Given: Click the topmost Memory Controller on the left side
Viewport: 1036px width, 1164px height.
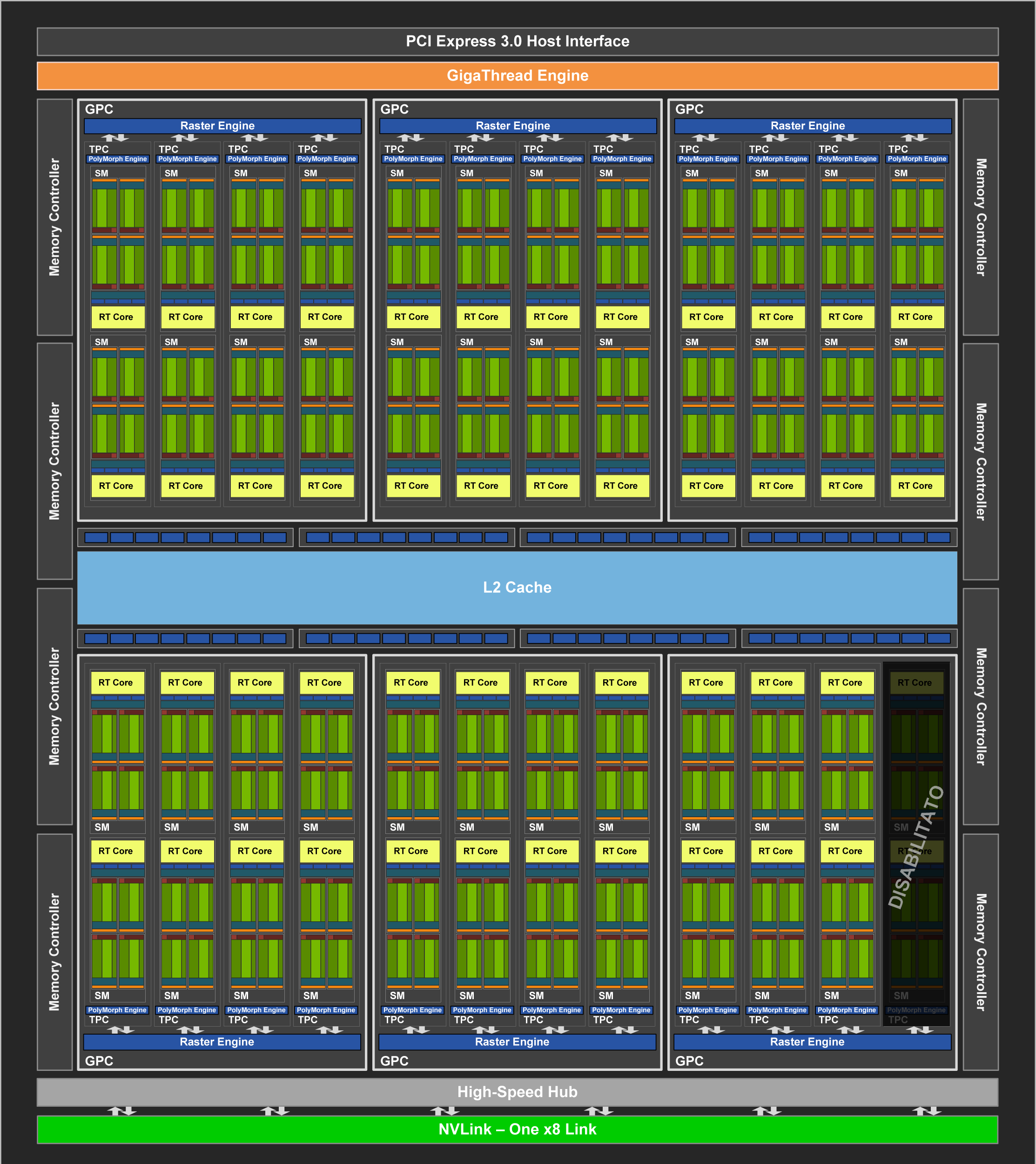Looking at the screenshot, I should pos(54,217).
